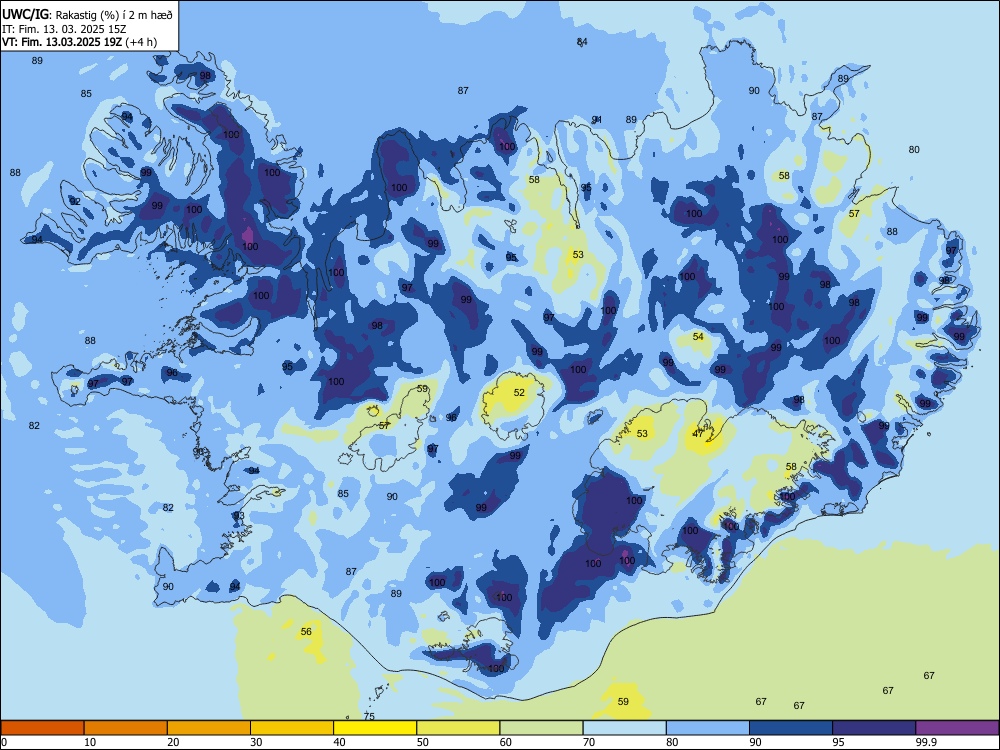Click the '99.9' legend tick label
Viewport: 1000px width, 750px height.
point(925,742)
